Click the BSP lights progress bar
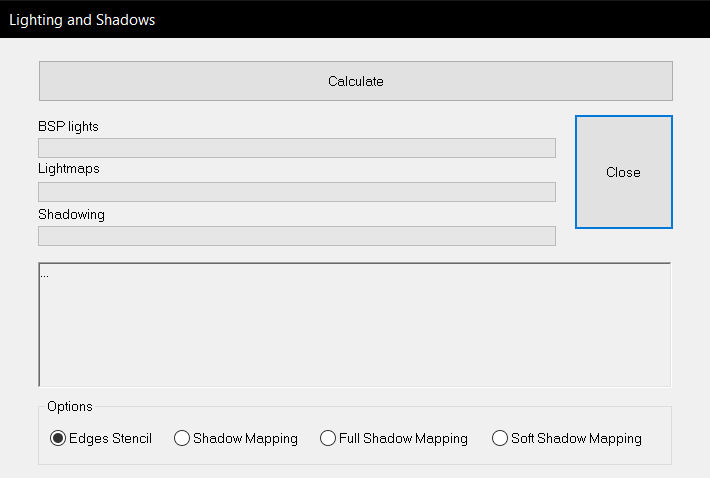This screenshot has width=710, height=478. point(297,148)
